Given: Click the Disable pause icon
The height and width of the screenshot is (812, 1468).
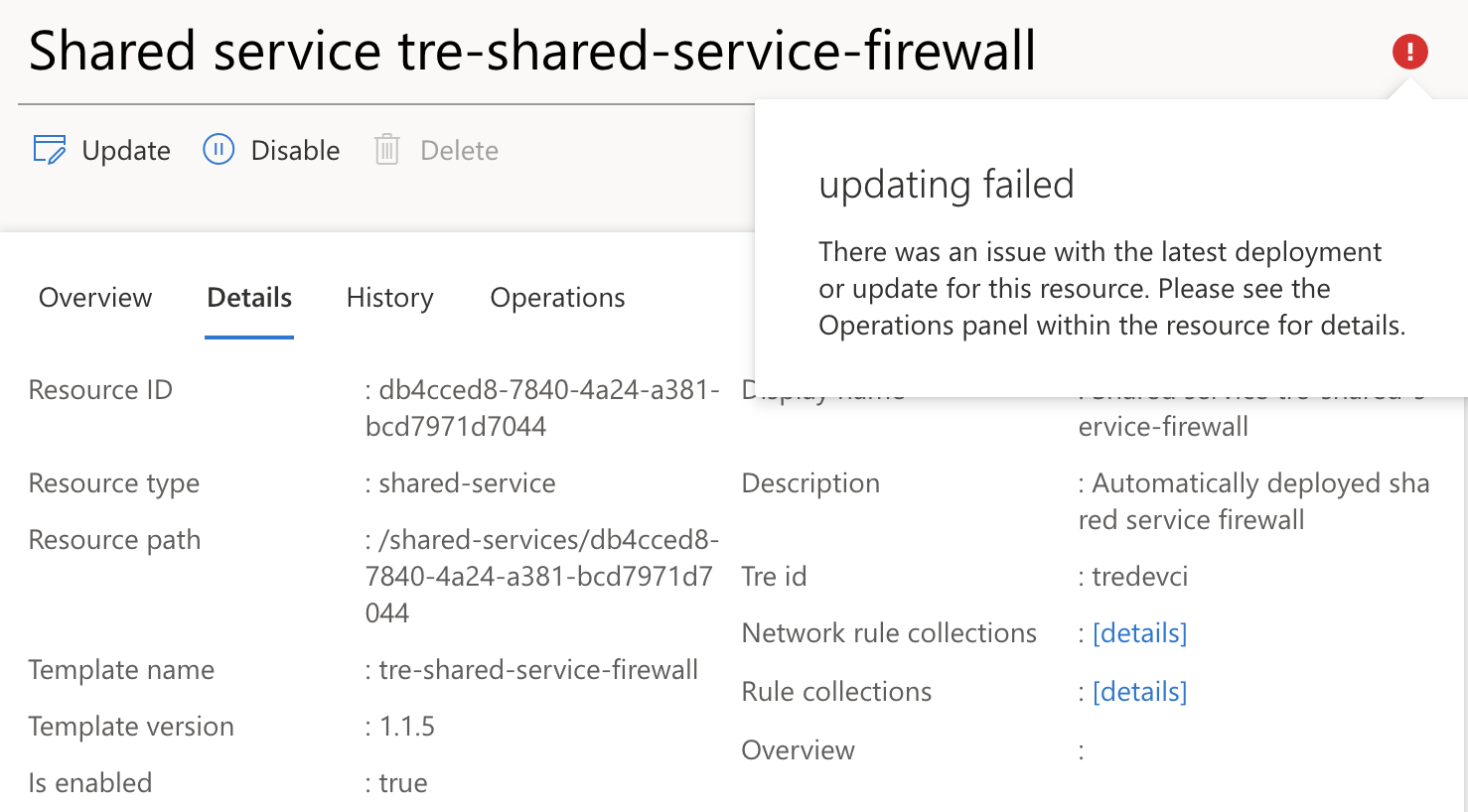Looking at the screenshot, I should (218, 149).
